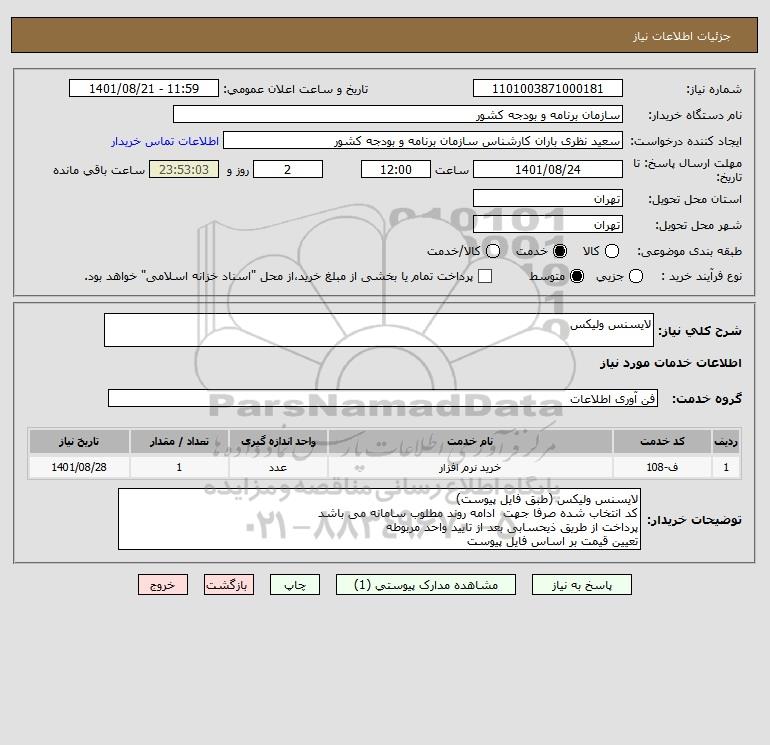Click the بازگشت back button

coord(229,585)
